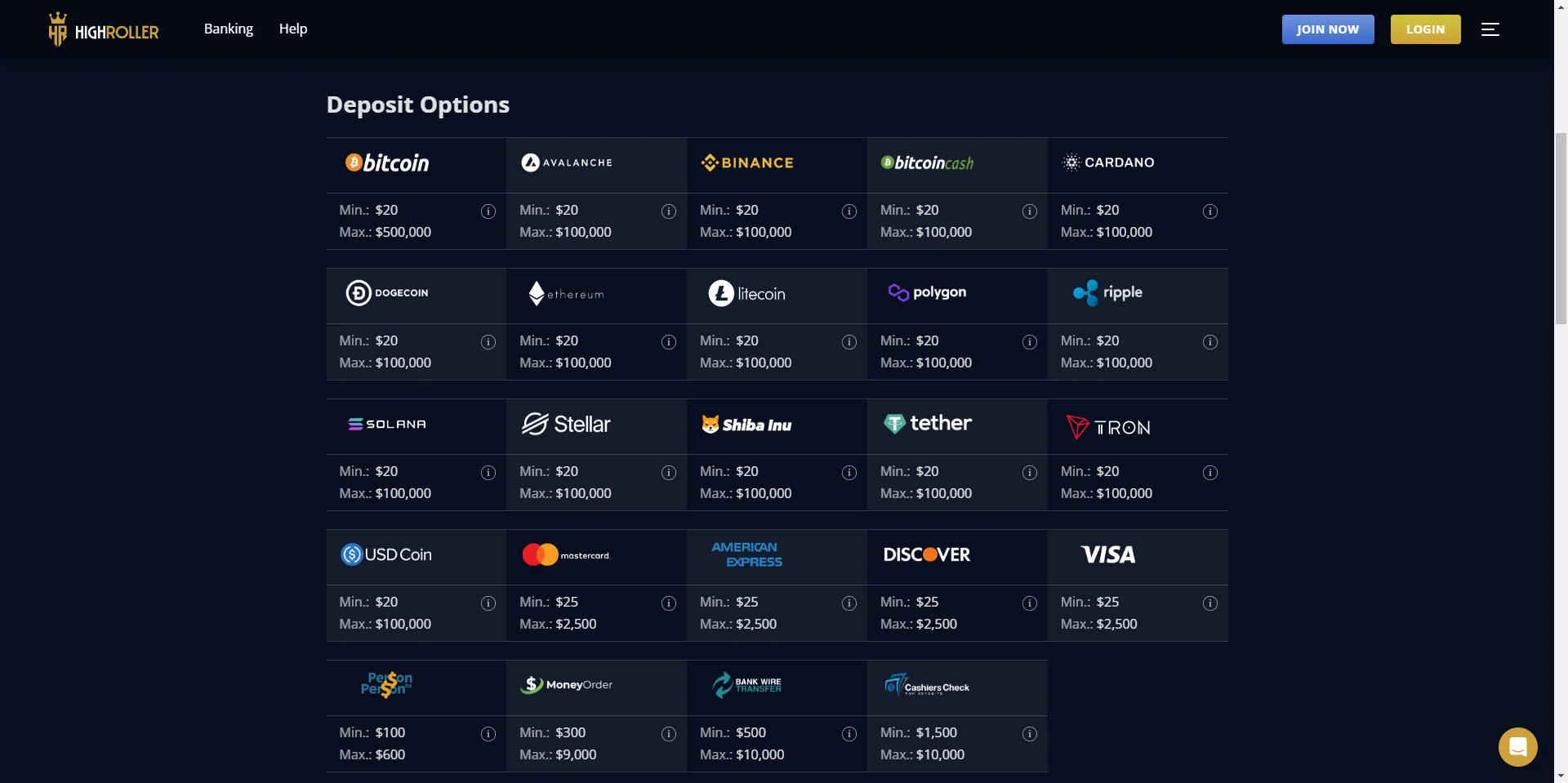
Task: Open the Banking menu item
Action: click(229, 29)
